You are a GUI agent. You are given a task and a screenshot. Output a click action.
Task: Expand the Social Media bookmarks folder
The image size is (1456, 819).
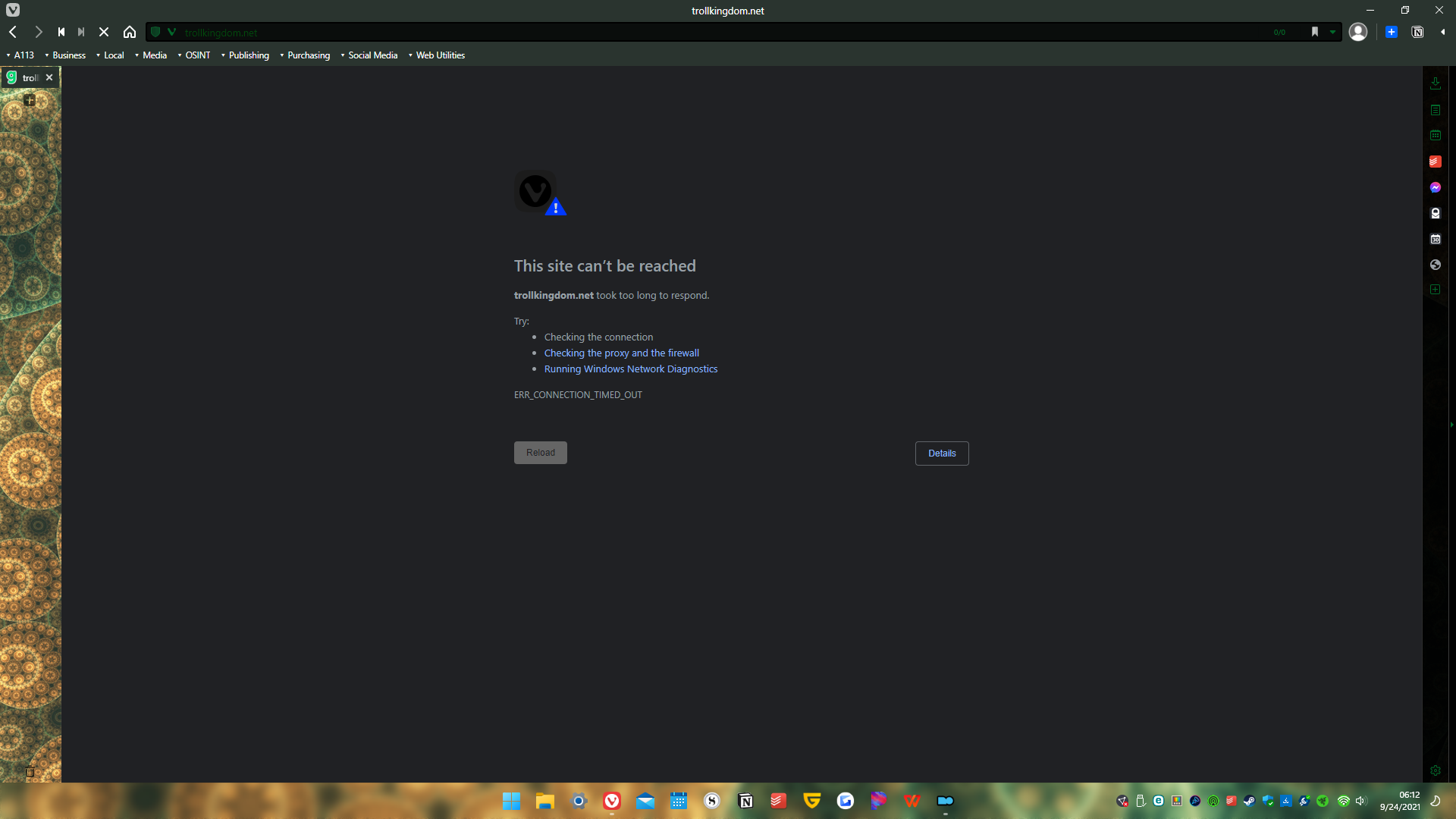[369, 55]
